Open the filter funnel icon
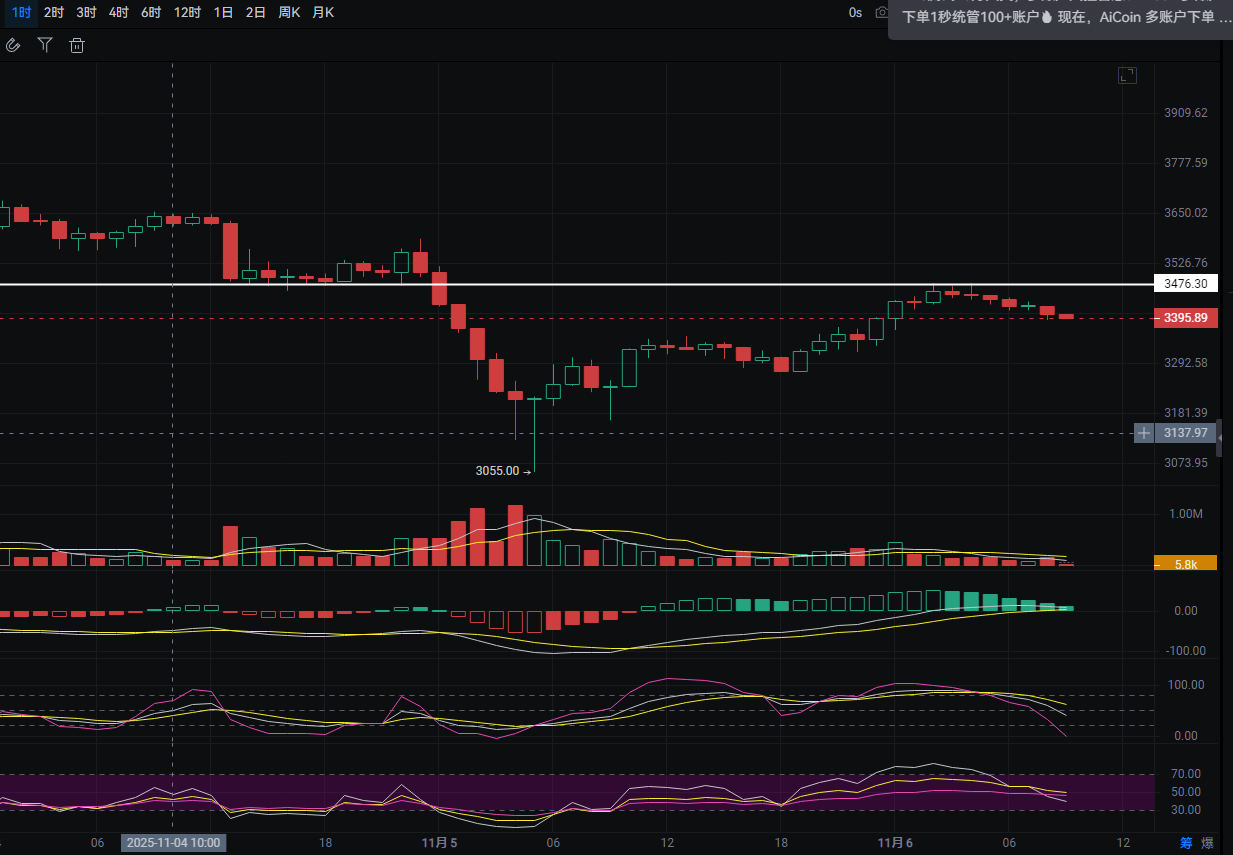Viewport: 1233px width, 855px height. click(x=45, y=45)
